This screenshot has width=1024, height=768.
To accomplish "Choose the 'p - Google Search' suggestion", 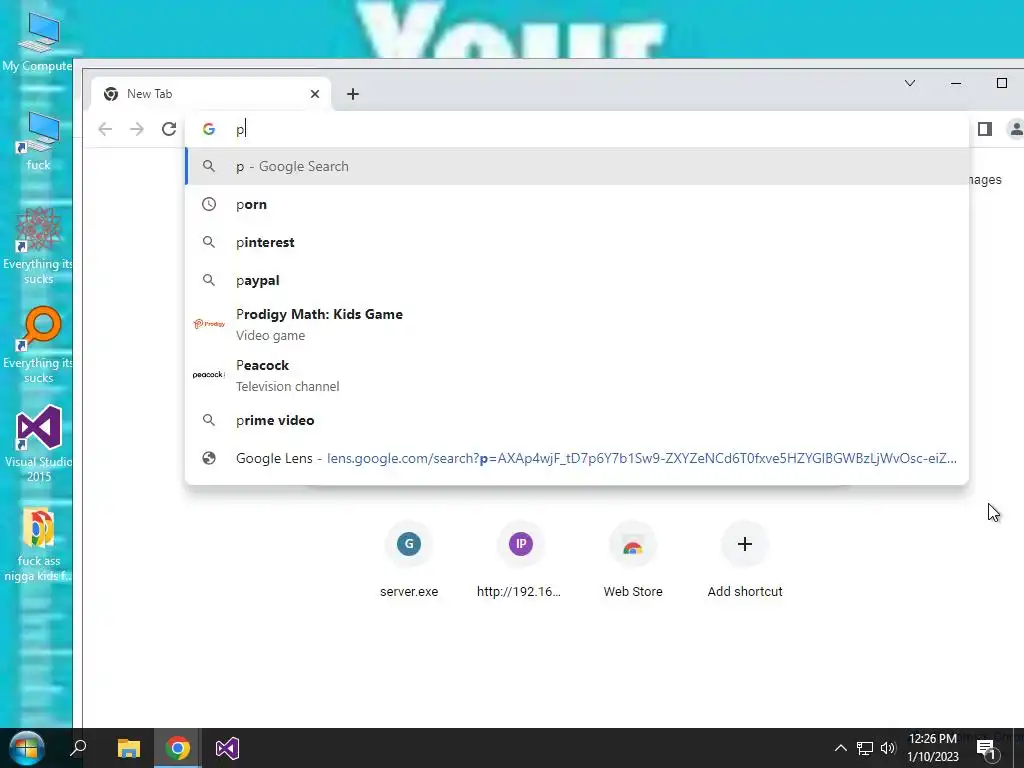I will [x=577, y=167].
